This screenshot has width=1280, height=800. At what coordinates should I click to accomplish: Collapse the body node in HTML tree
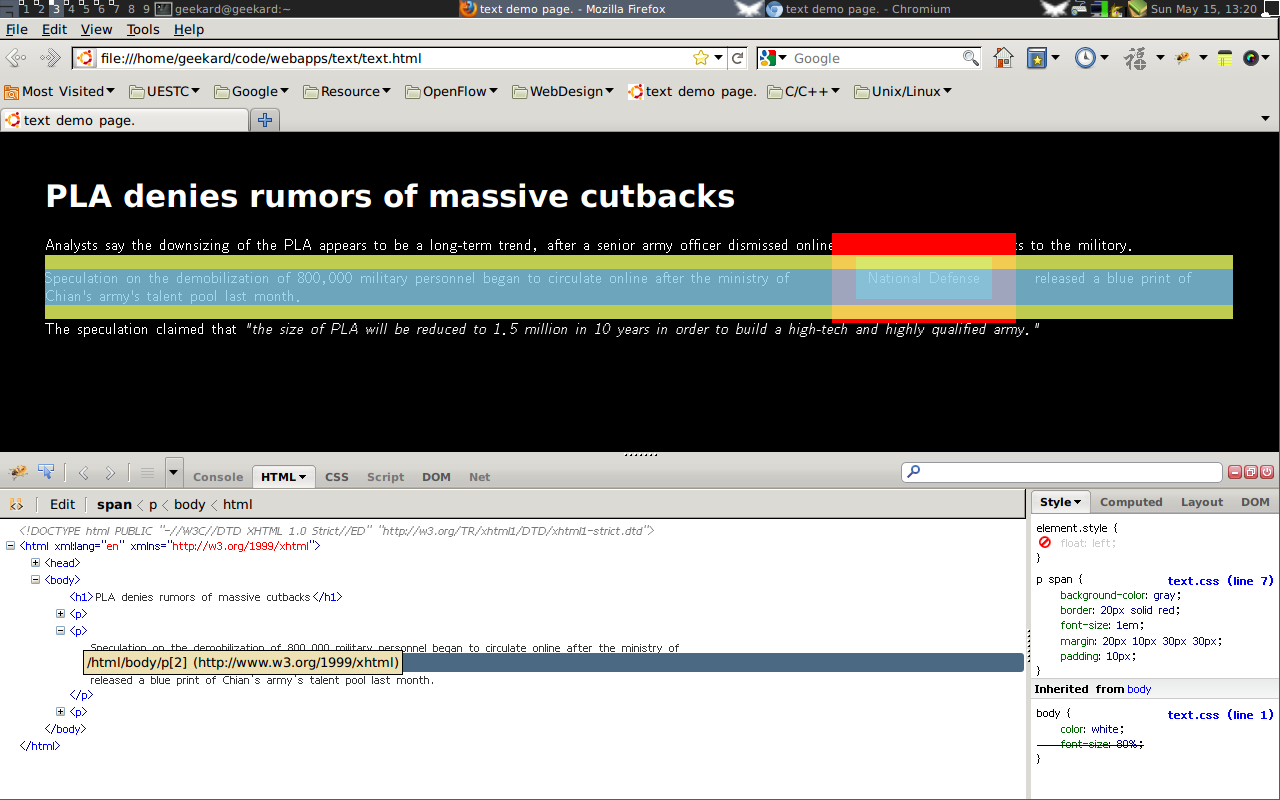pos(35,580)
